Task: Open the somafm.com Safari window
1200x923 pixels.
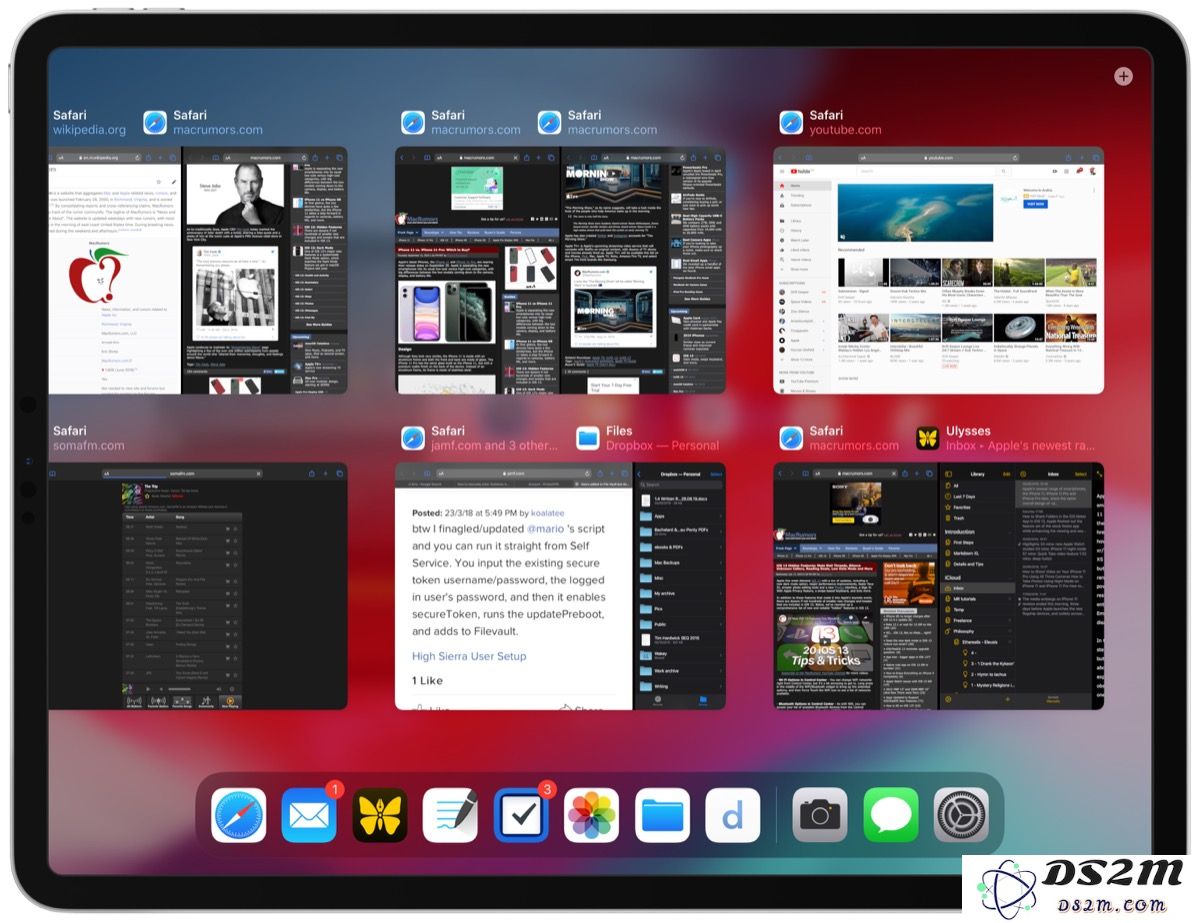Action: [198, 586]
